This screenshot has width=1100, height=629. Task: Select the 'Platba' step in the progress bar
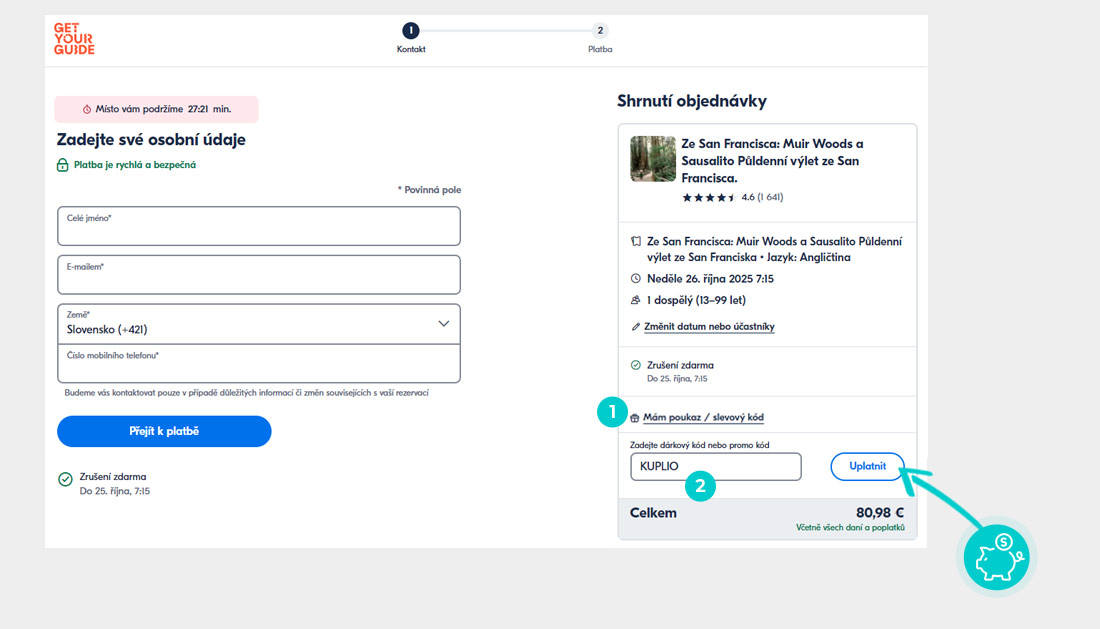[599, 31]
